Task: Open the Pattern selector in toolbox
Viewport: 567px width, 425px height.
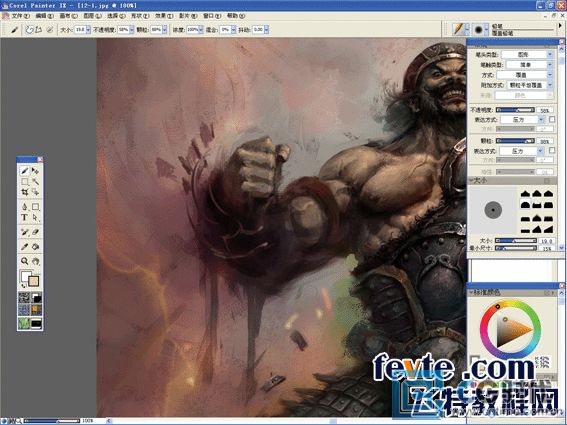Action: point(25,310)
